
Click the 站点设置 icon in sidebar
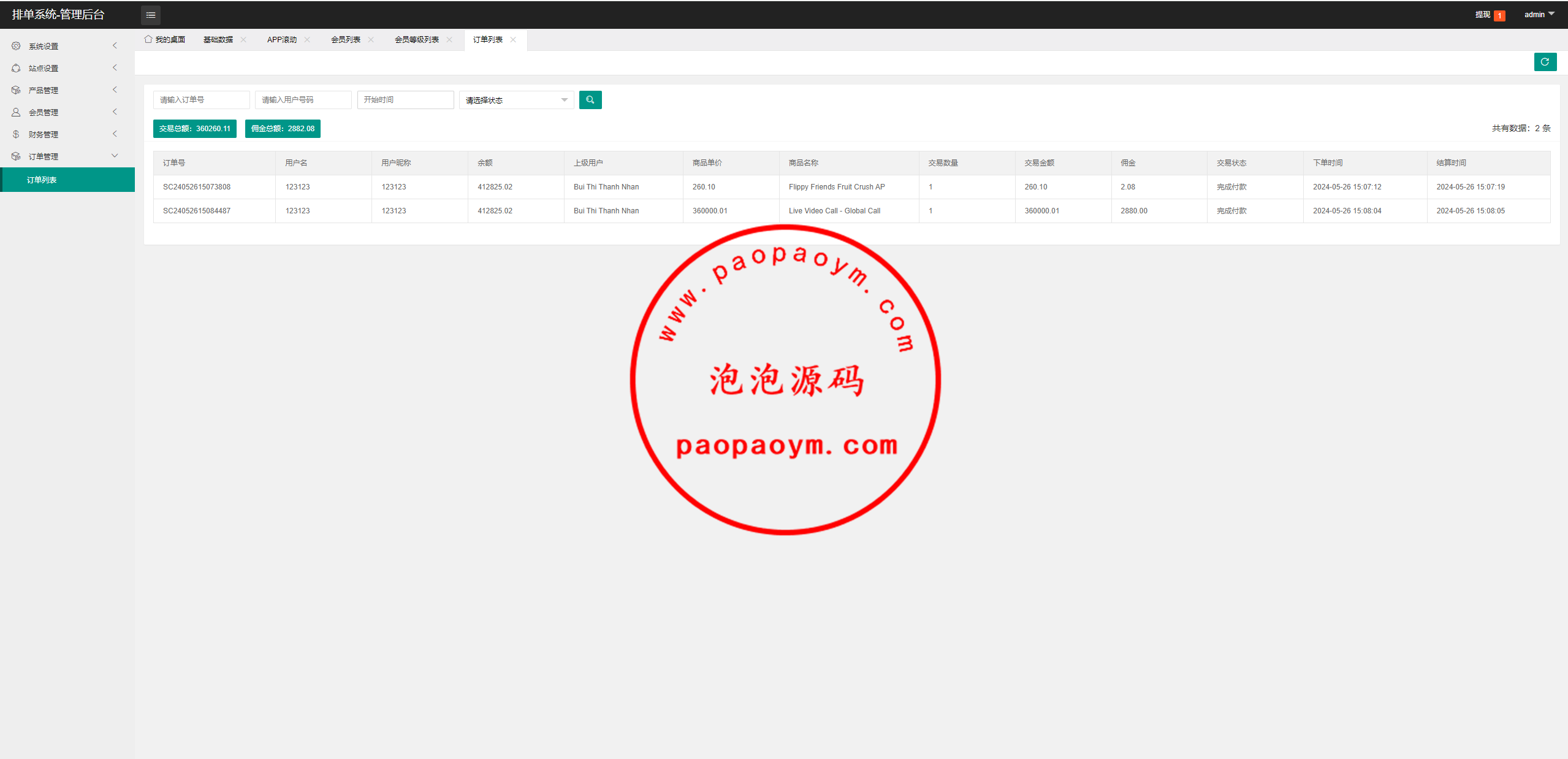[16, 68]
